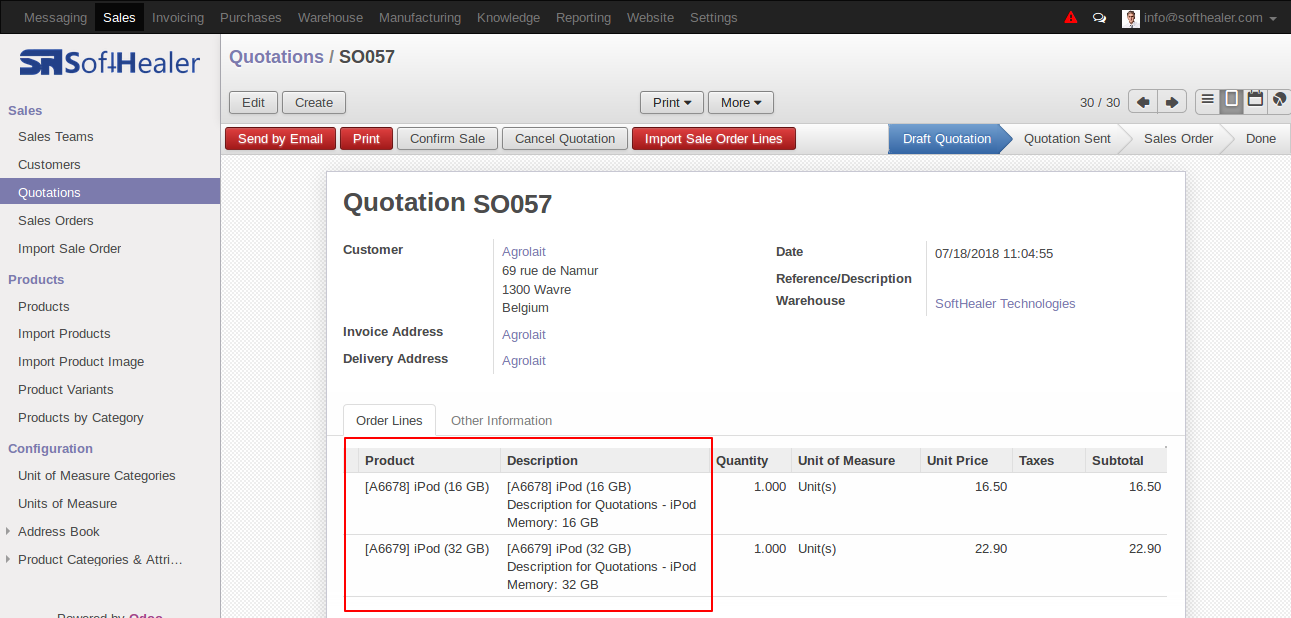Open the Manufacturing menu

420,17
